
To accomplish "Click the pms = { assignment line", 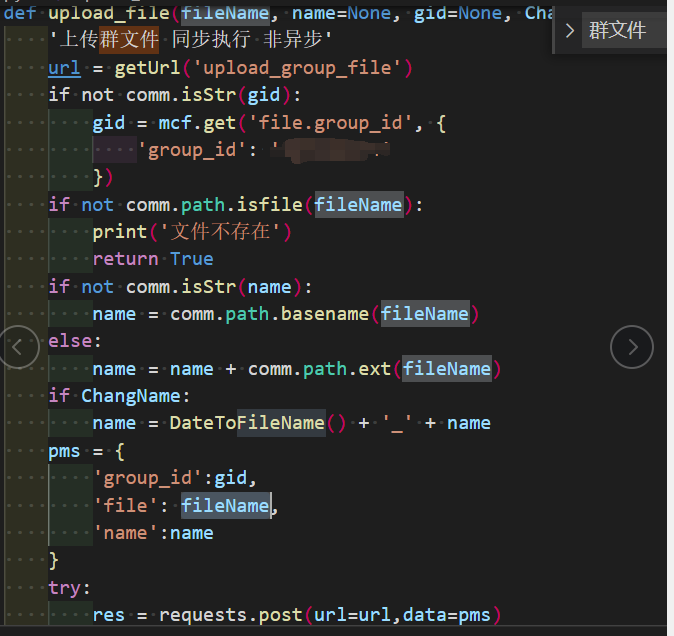I will coord(86,451).
